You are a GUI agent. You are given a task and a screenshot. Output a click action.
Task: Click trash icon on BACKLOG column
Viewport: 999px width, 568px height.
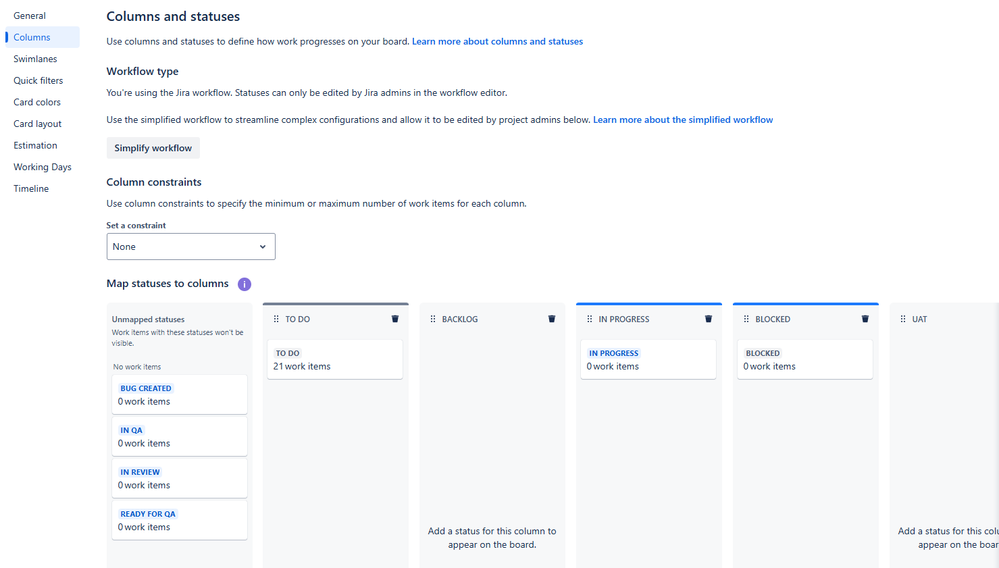551,319
